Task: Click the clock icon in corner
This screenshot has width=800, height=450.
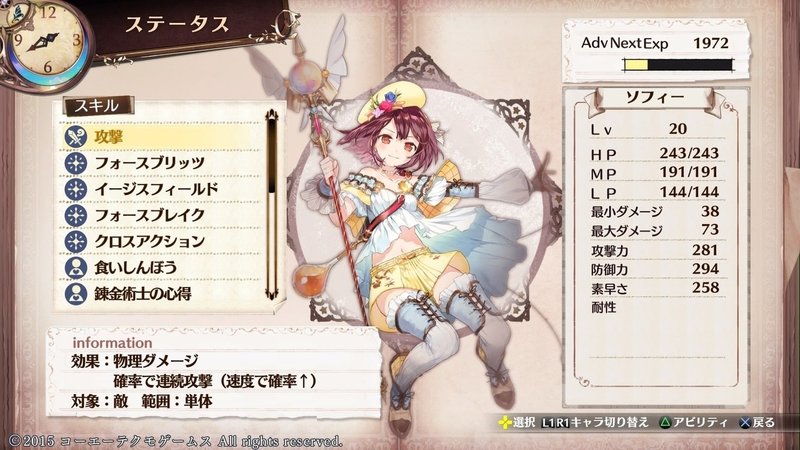Action: coord(46,42)
